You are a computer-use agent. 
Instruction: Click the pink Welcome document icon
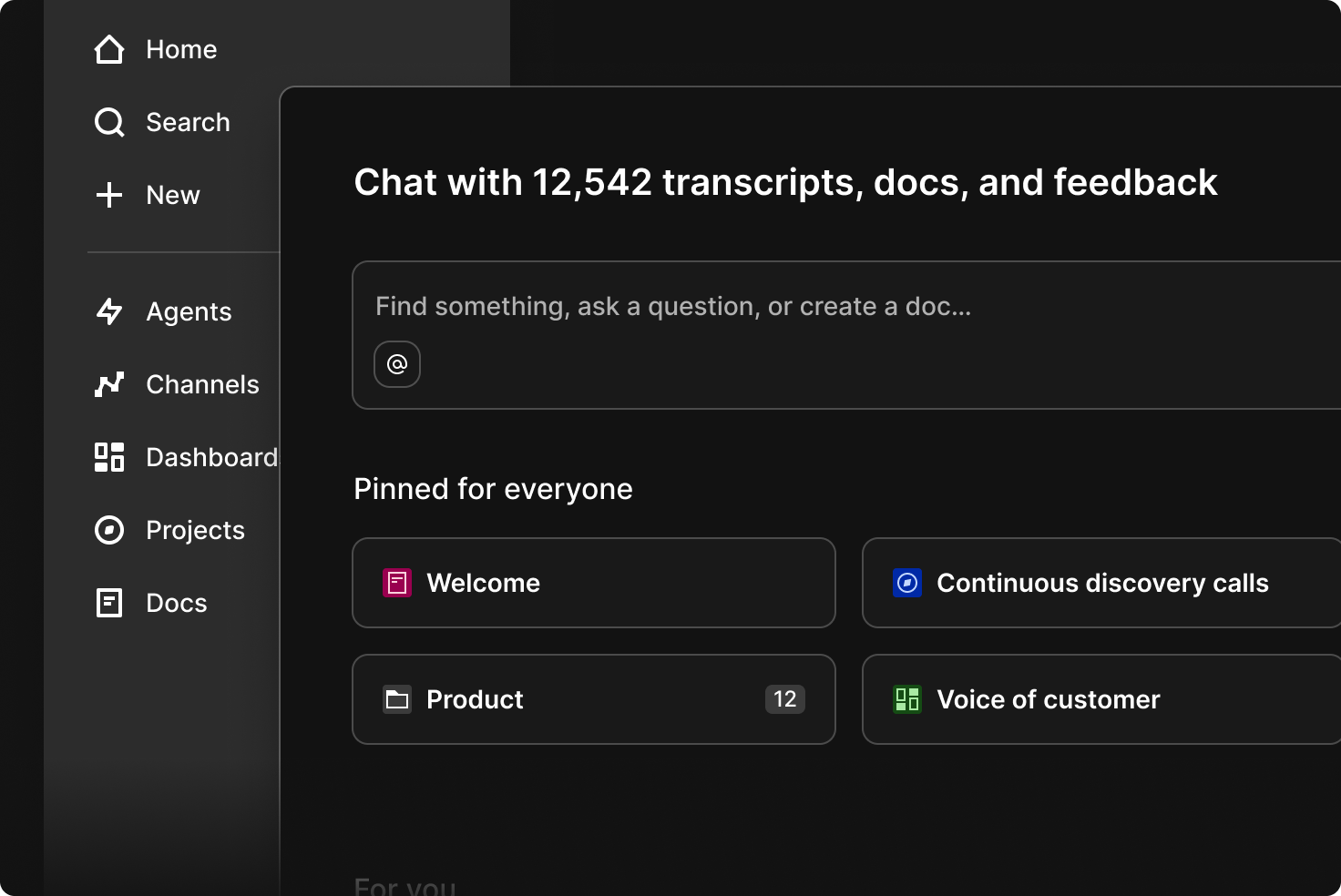coord(397,582)
